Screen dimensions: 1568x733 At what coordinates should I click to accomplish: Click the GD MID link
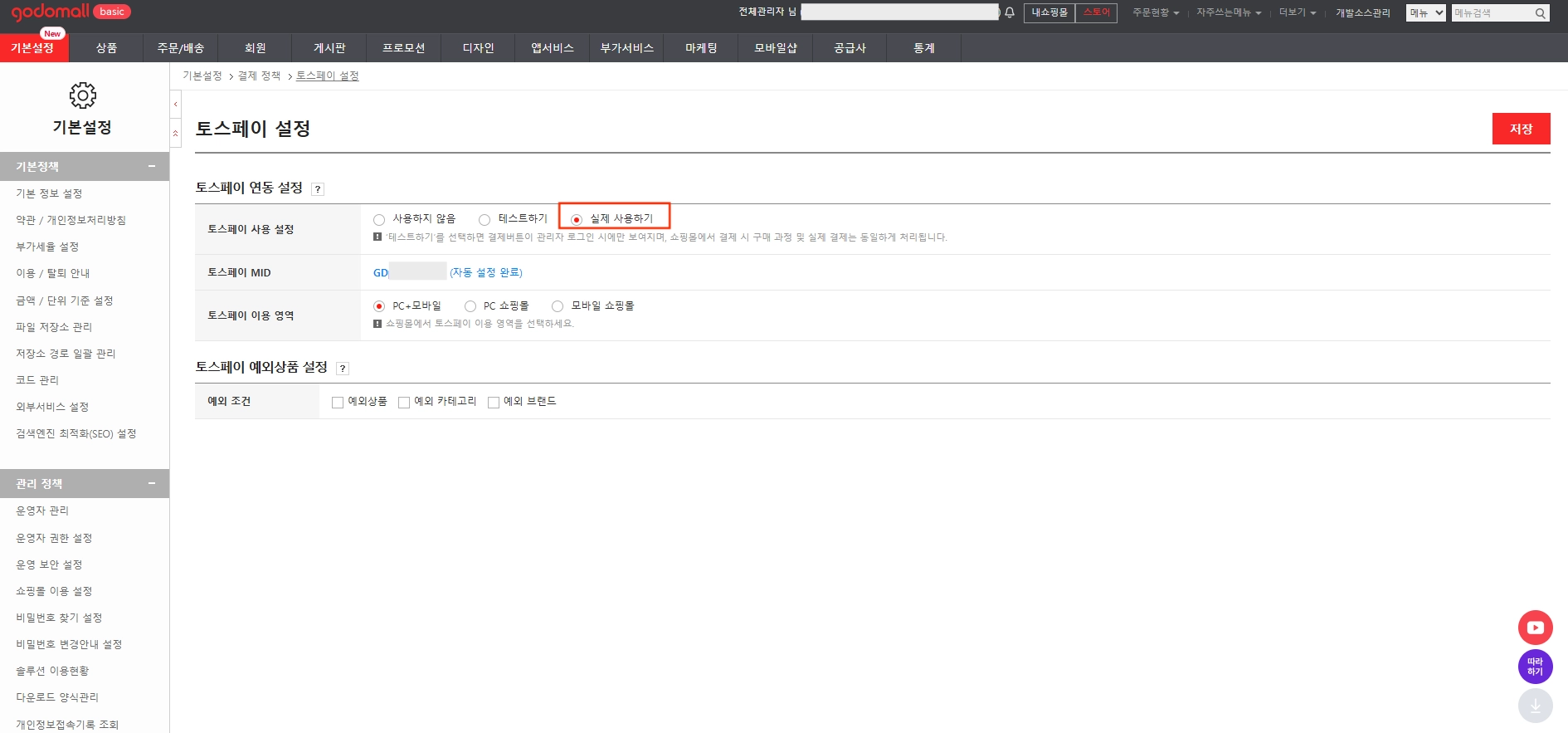coord(410,272)
